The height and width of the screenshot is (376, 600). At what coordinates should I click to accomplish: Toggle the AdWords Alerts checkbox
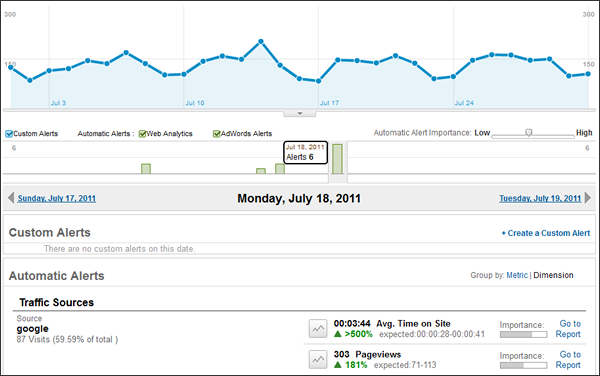(217, 134)
